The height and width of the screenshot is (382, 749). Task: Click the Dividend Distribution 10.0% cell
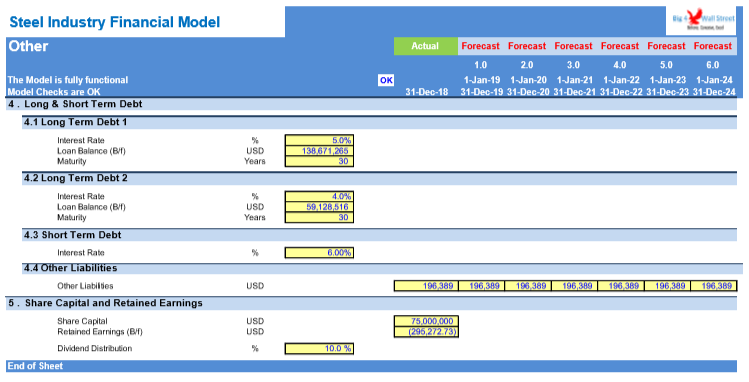(x=319, y=349)
